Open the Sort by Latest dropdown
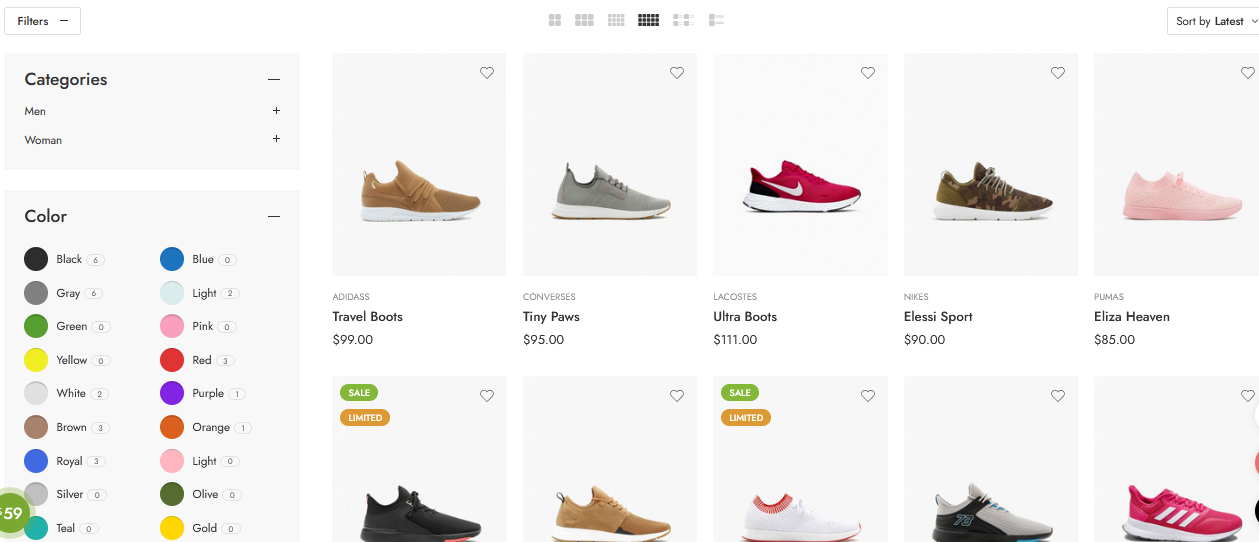 click(1213, 21)
